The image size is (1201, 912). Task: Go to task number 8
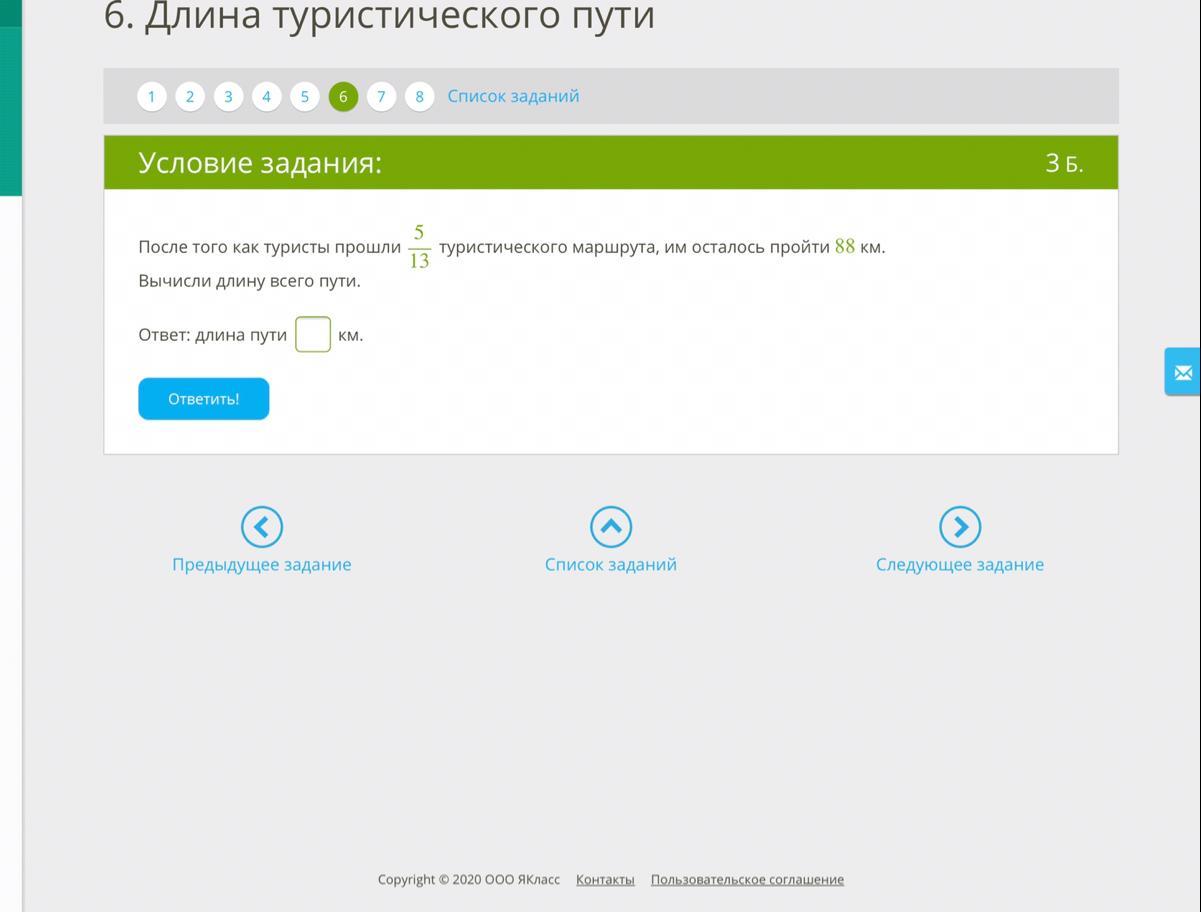(419, 96)
